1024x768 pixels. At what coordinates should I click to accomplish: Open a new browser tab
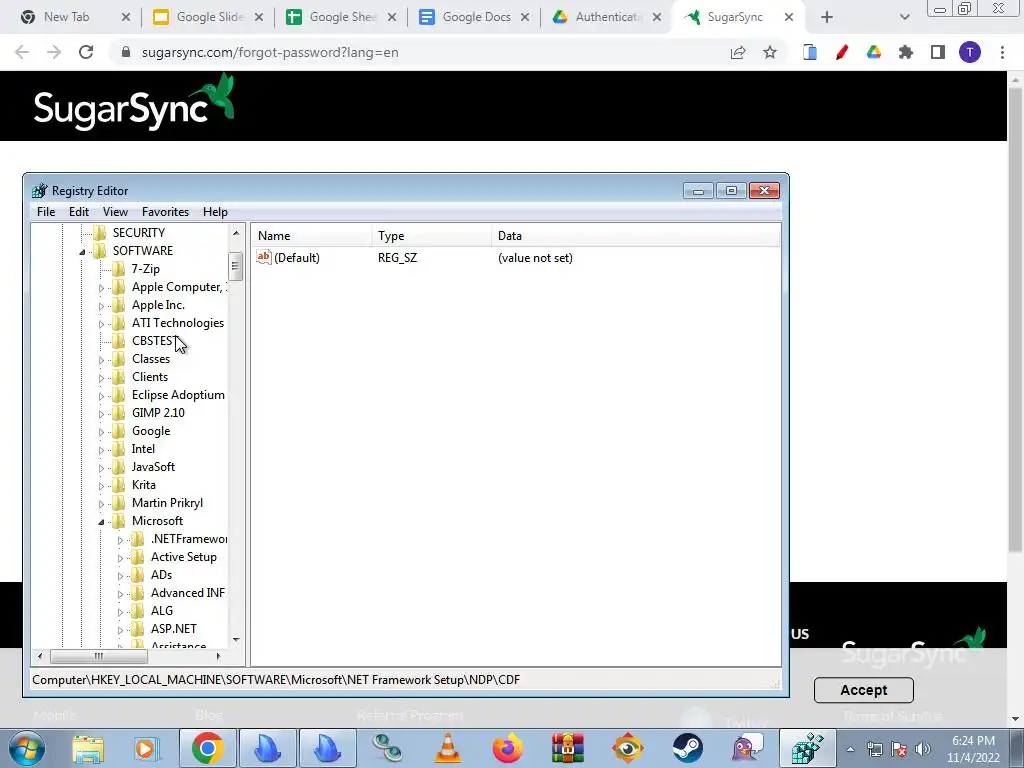coord(827,17)
